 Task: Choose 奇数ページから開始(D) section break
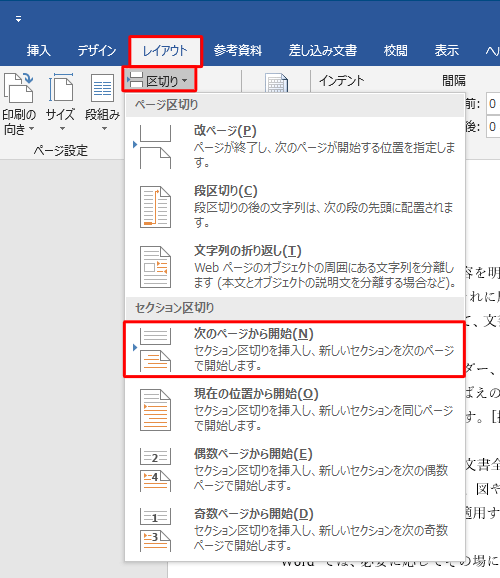[x=295, y=530]
